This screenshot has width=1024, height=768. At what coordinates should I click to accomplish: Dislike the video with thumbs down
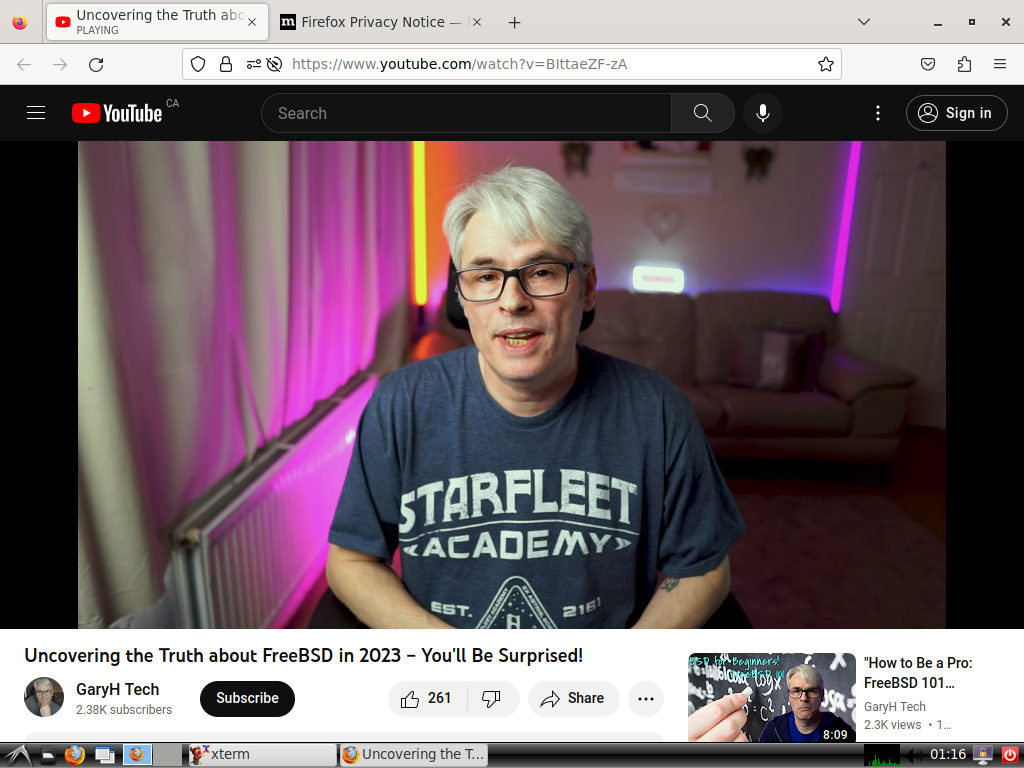[492, 699]
